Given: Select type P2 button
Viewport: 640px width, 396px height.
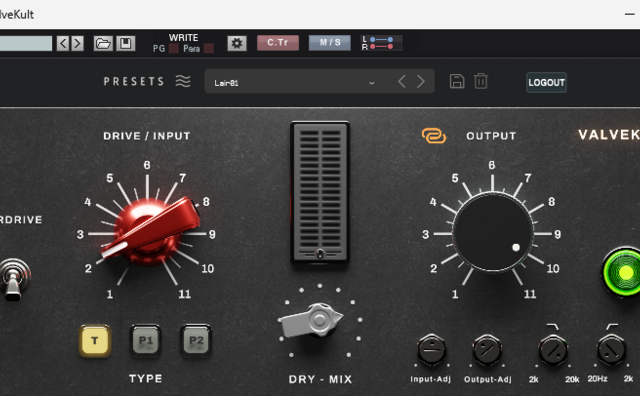Looking at the screenshot, I should tap(196, 341).
